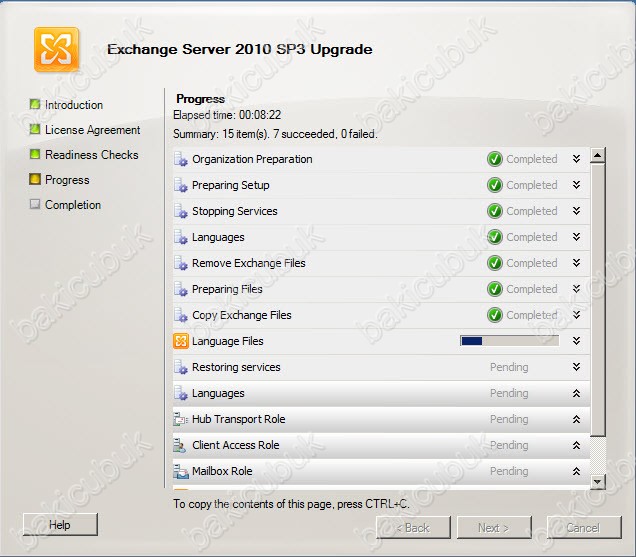Click the 'Elapsed time: 00:08:22' text
Image resolution: width=636 pixels, height=557 pixels.
(x=227, y=115)
